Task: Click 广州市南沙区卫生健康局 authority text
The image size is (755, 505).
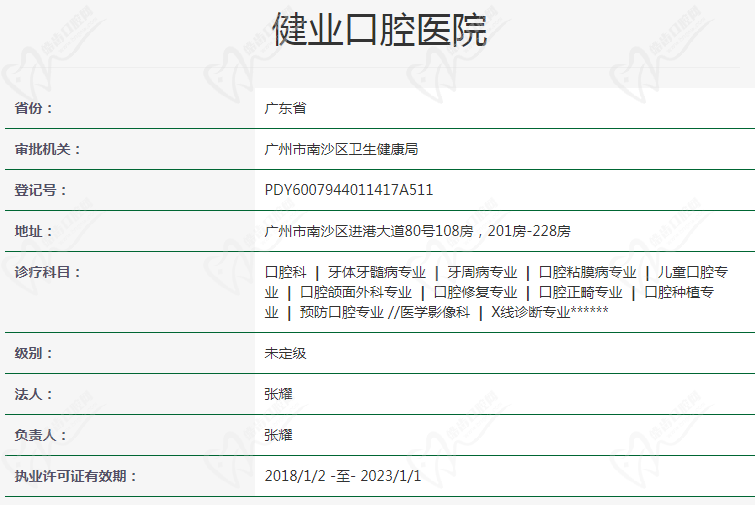Action: click(340, 149)
